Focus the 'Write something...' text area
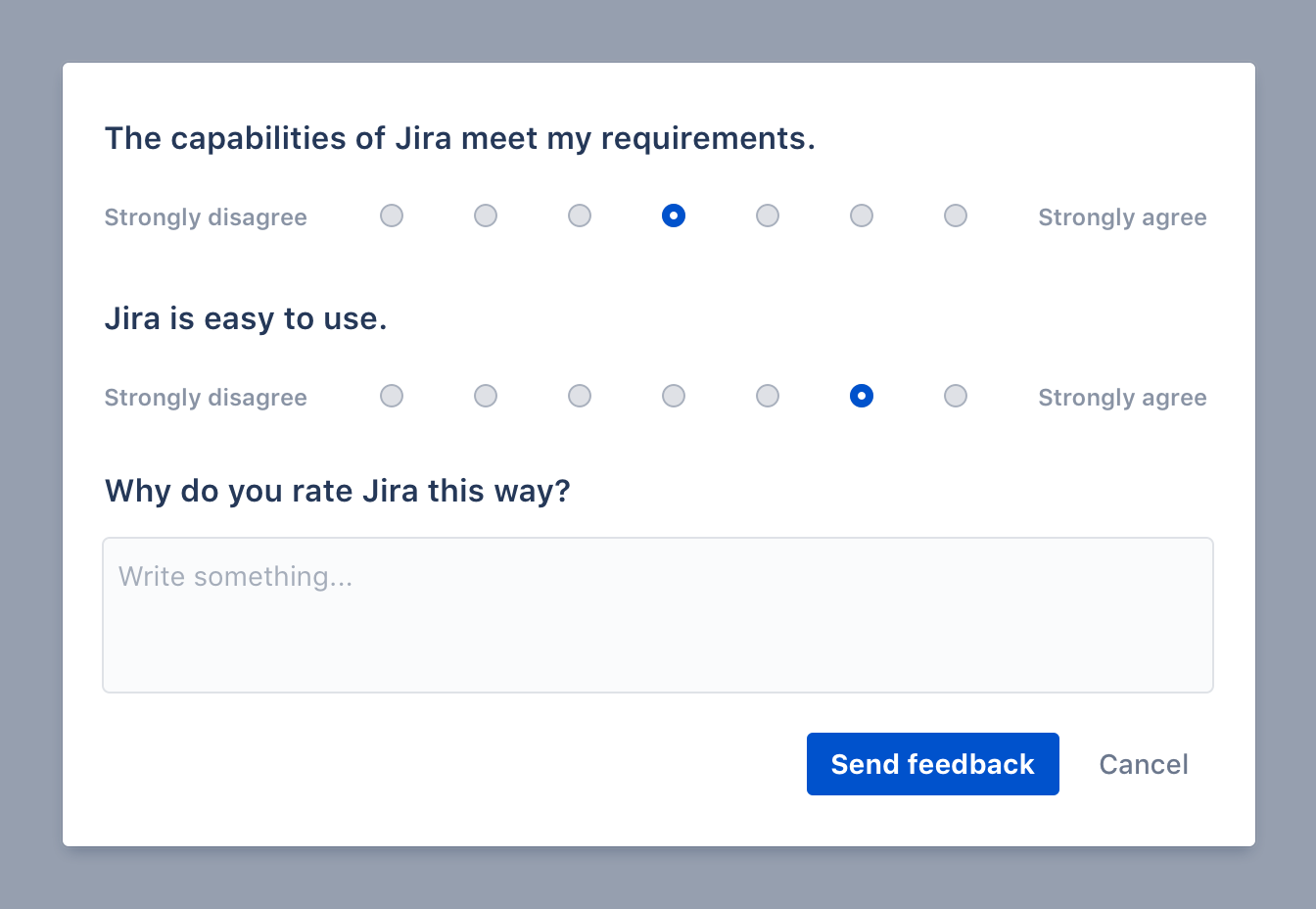 point(658,615)
